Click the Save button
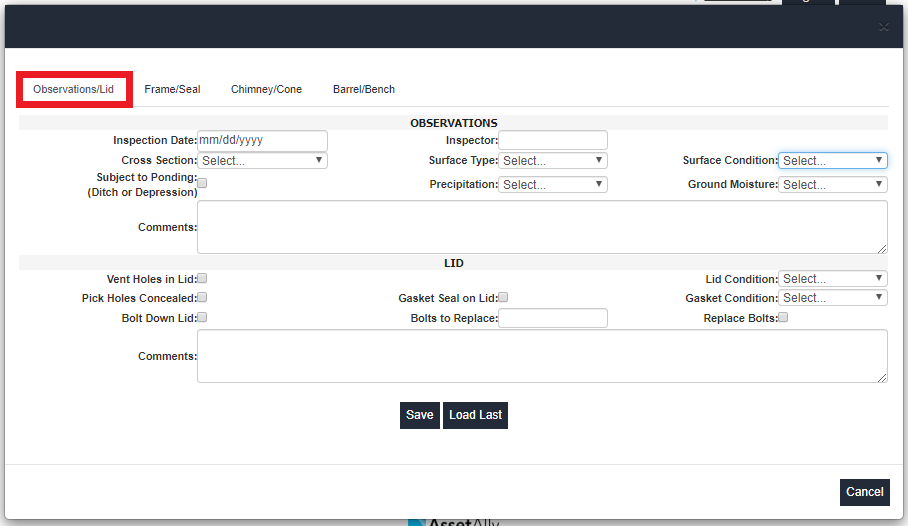Screen dimensions: 908x526 (x=420, y=415)
